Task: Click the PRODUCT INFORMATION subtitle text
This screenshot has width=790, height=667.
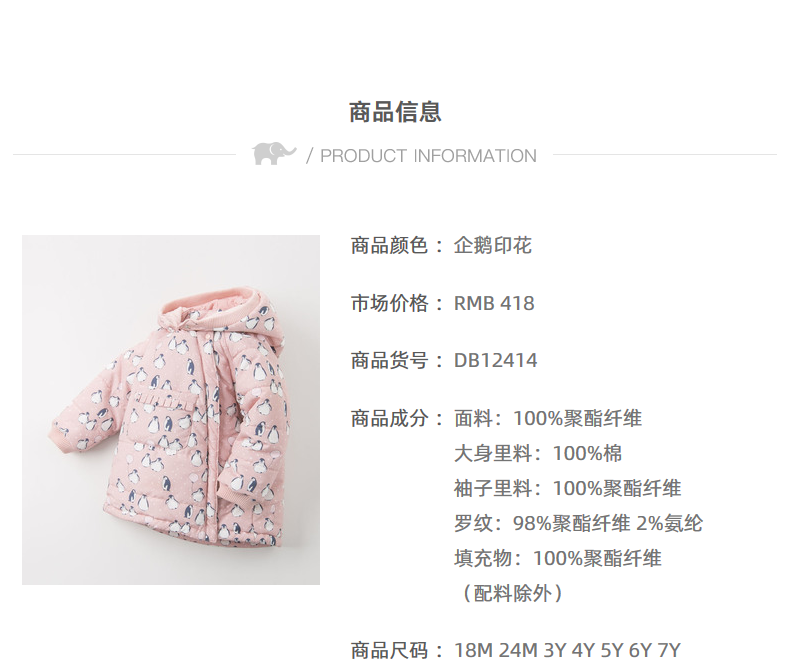Action: click(x=428, y=156)
